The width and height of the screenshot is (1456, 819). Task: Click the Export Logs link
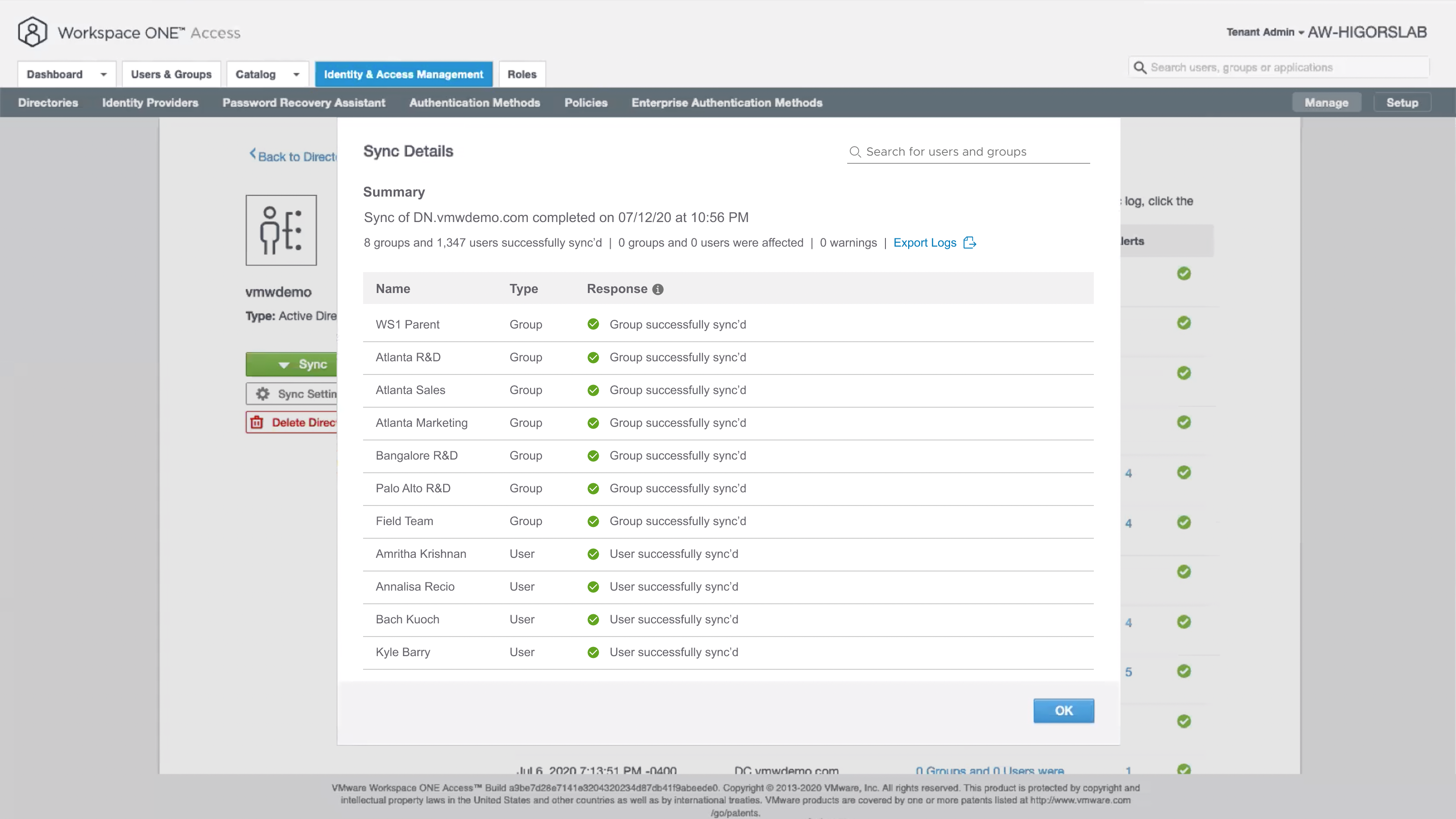[x=924, y=243]
